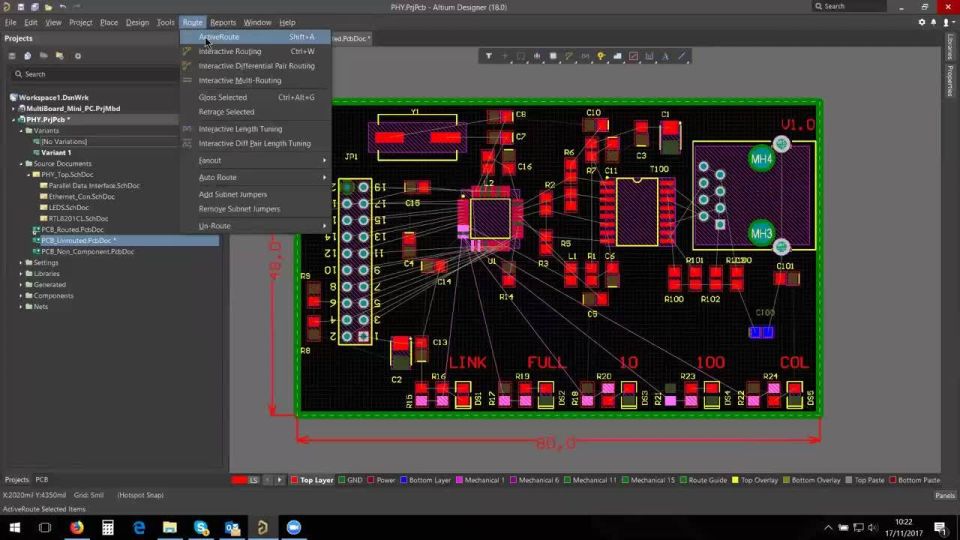Open the Auto Route submenu
Viewport: 960px width, 540px height.
[x=255, y=177]
